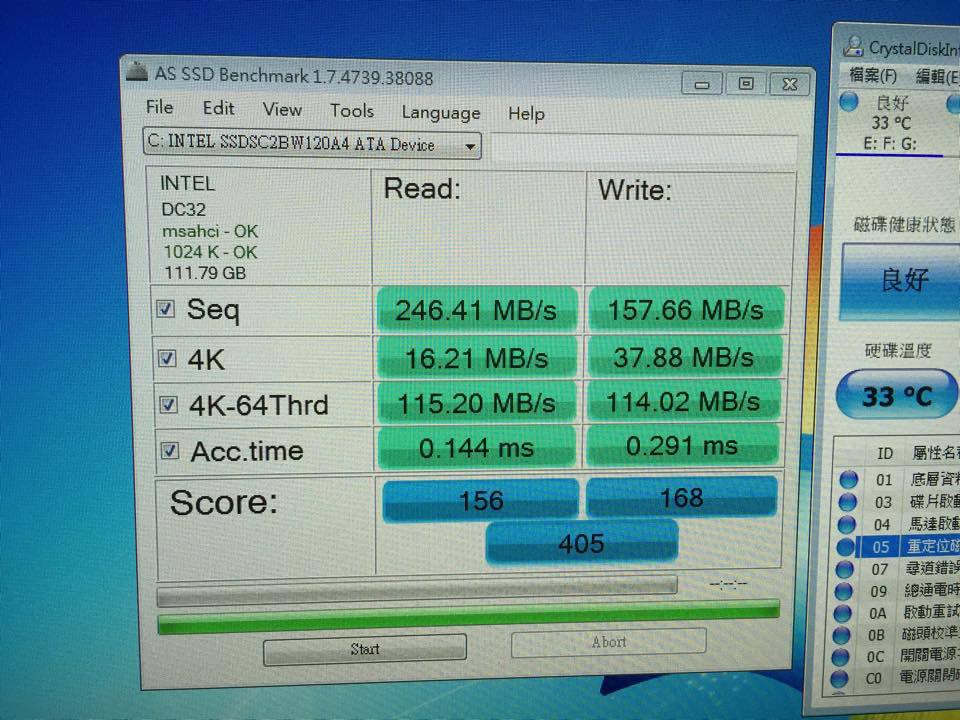Click the 111.79 GB capacity text
Image resolution: width=960 pixels, height=720 pixels.
[x=205, y=272]
